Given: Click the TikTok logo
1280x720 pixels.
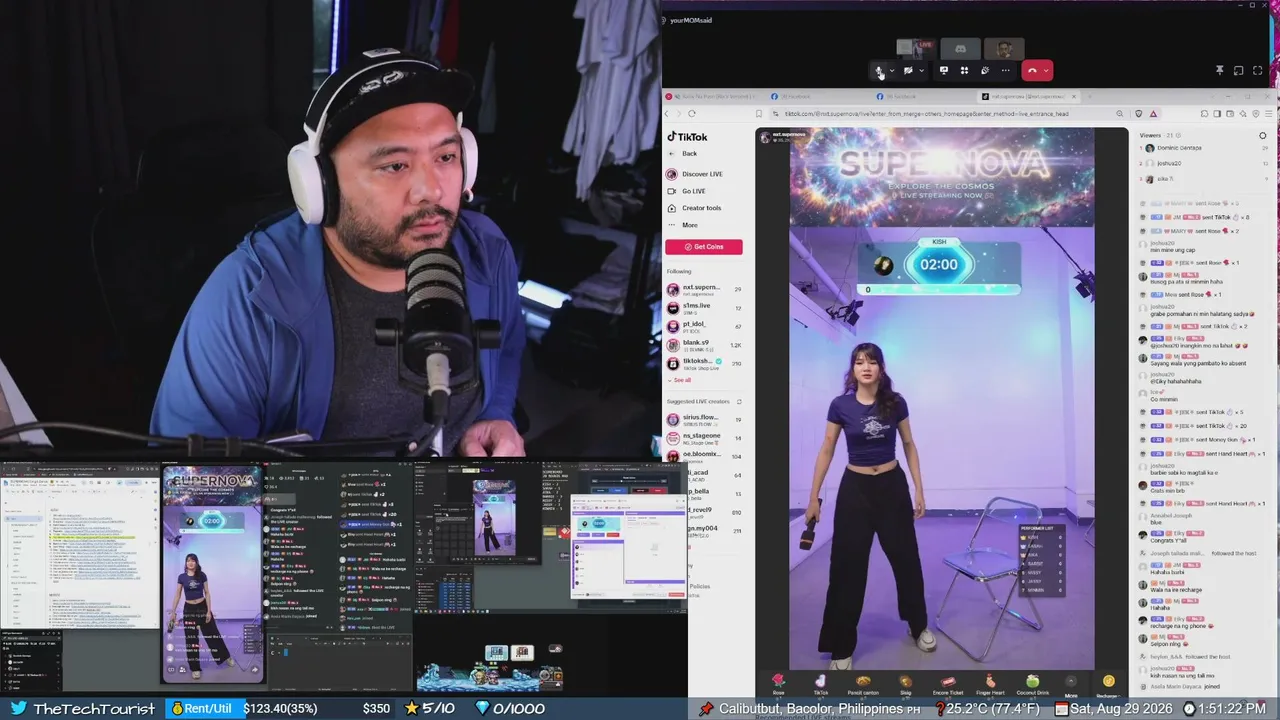Looking at the screenshot, I should [687, 137].
